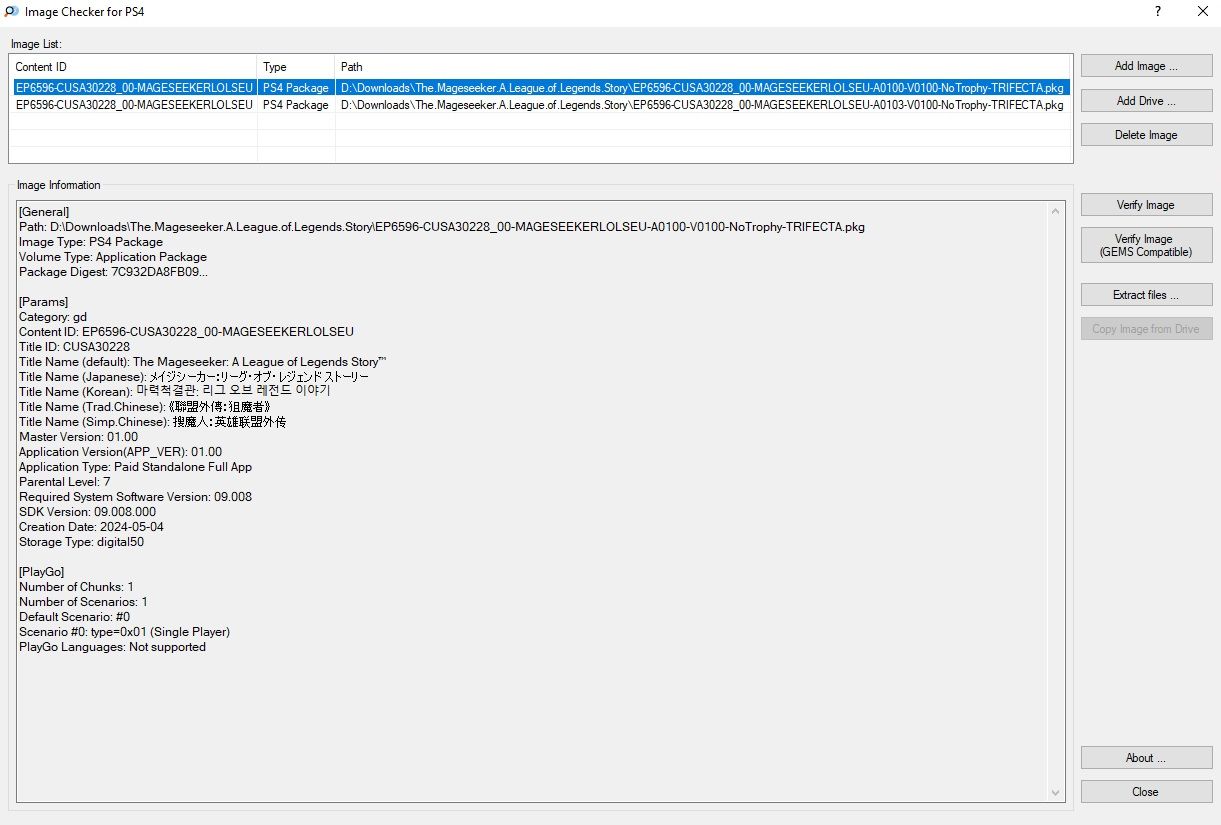Close the window with title bar X
The image size is (1221, 825).
tap(1203, 12)
